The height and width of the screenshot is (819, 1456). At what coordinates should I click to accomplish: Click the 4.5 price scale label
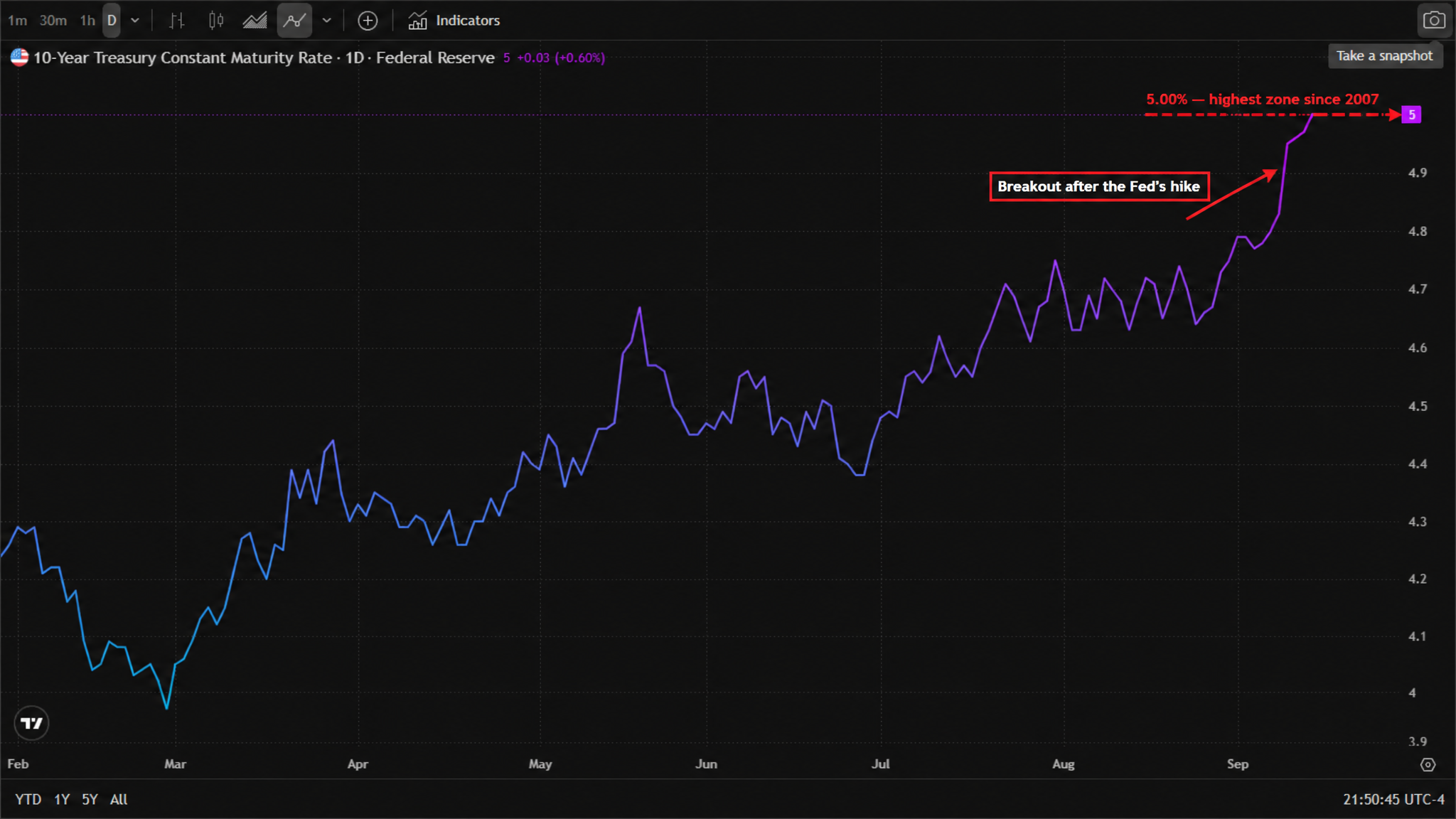point(1417,406)
